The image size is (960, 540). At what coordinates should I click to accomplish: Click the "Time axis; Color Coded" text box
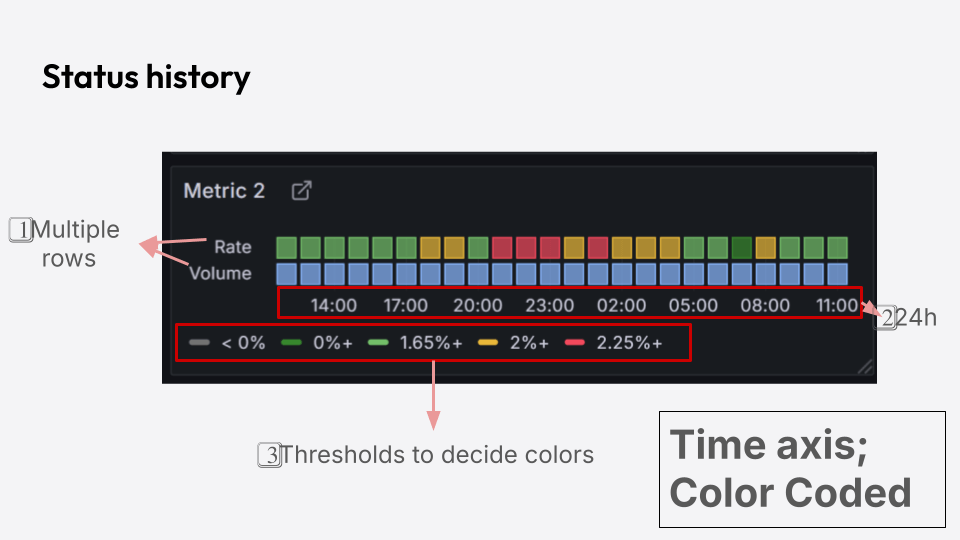(x=802, y=469)
